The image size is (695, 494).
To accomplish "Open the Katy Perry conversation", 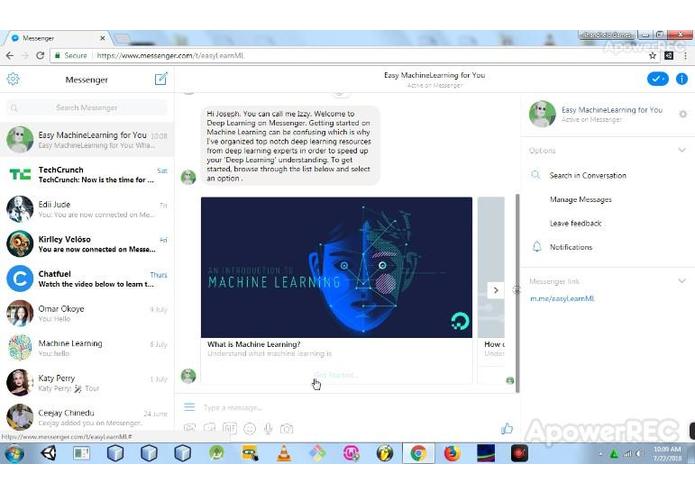I will click(x=87, y=383).
